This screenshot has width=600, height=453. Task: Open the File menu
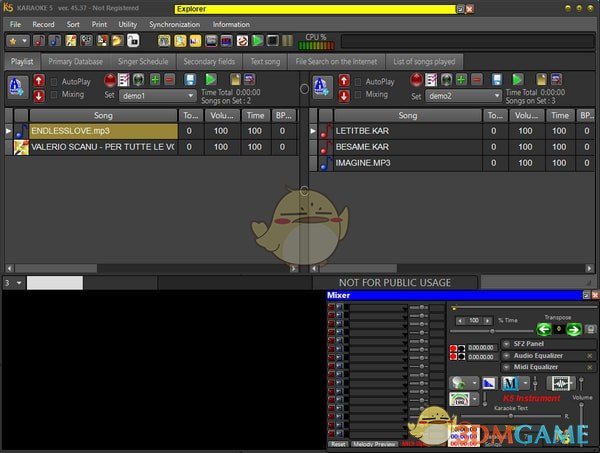[x=15, y=24]
